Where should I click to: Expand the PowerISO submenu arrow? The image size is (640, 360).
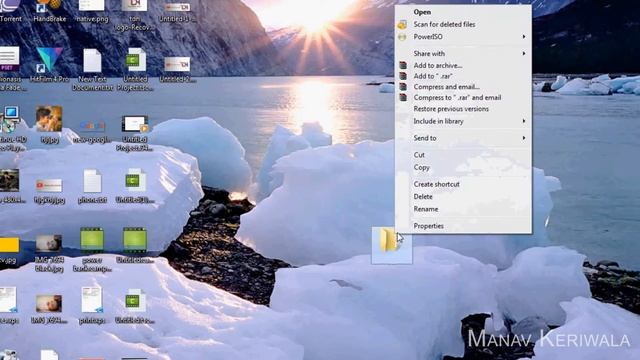tap(524, 37)
